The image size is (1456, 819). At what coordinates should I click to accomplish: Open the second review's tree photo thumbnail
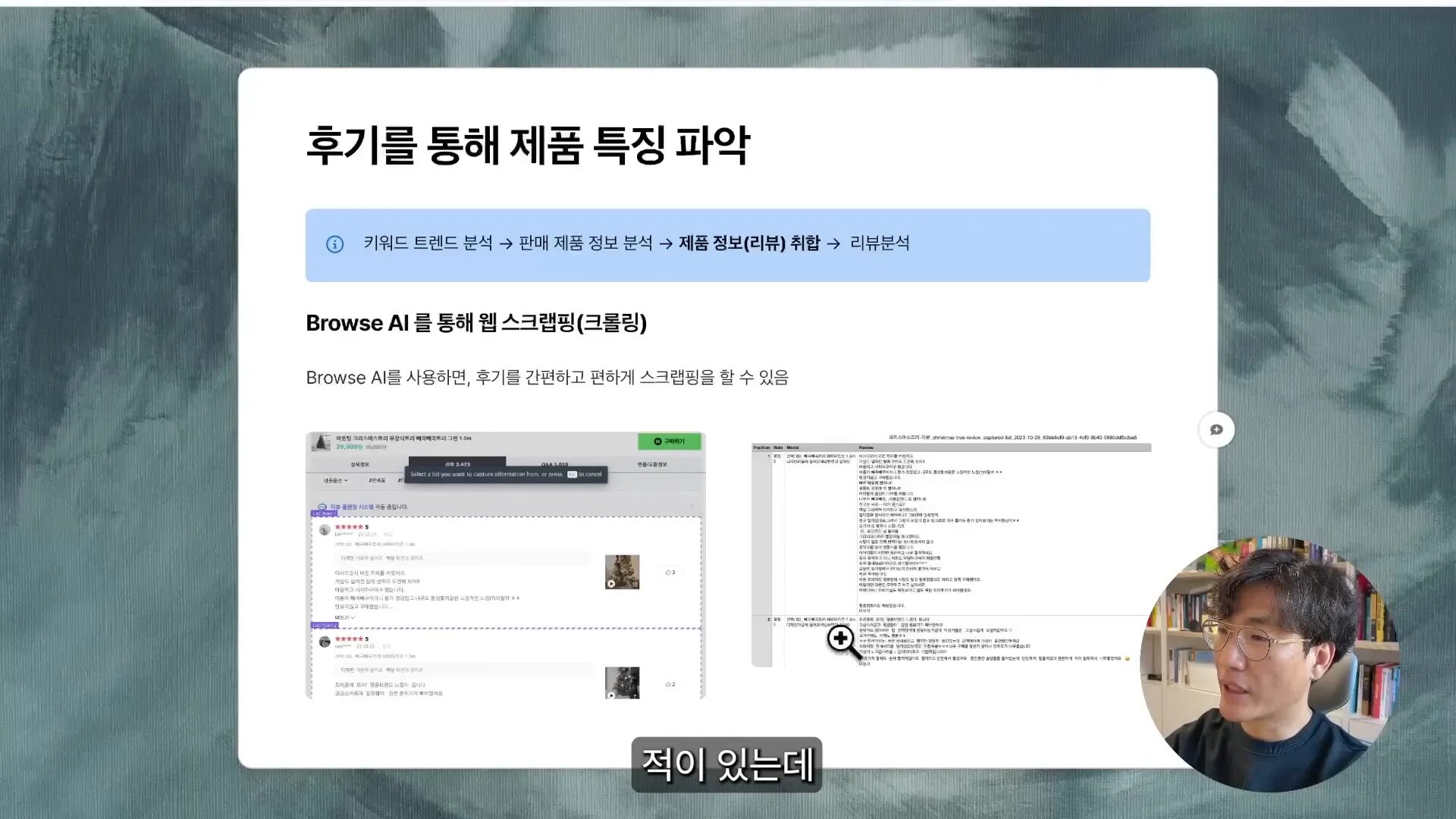click(x=622, y=682)
